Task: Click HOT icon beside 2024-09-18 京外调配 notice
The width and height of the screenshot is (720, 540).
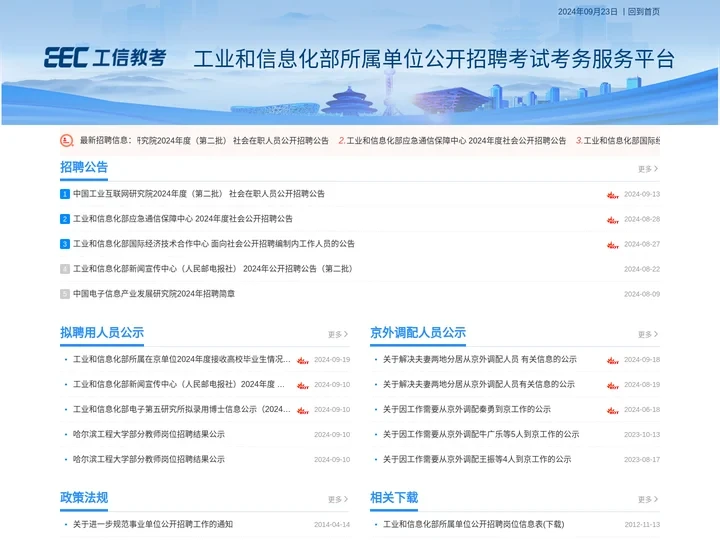Action: click(x=613, y=360)
